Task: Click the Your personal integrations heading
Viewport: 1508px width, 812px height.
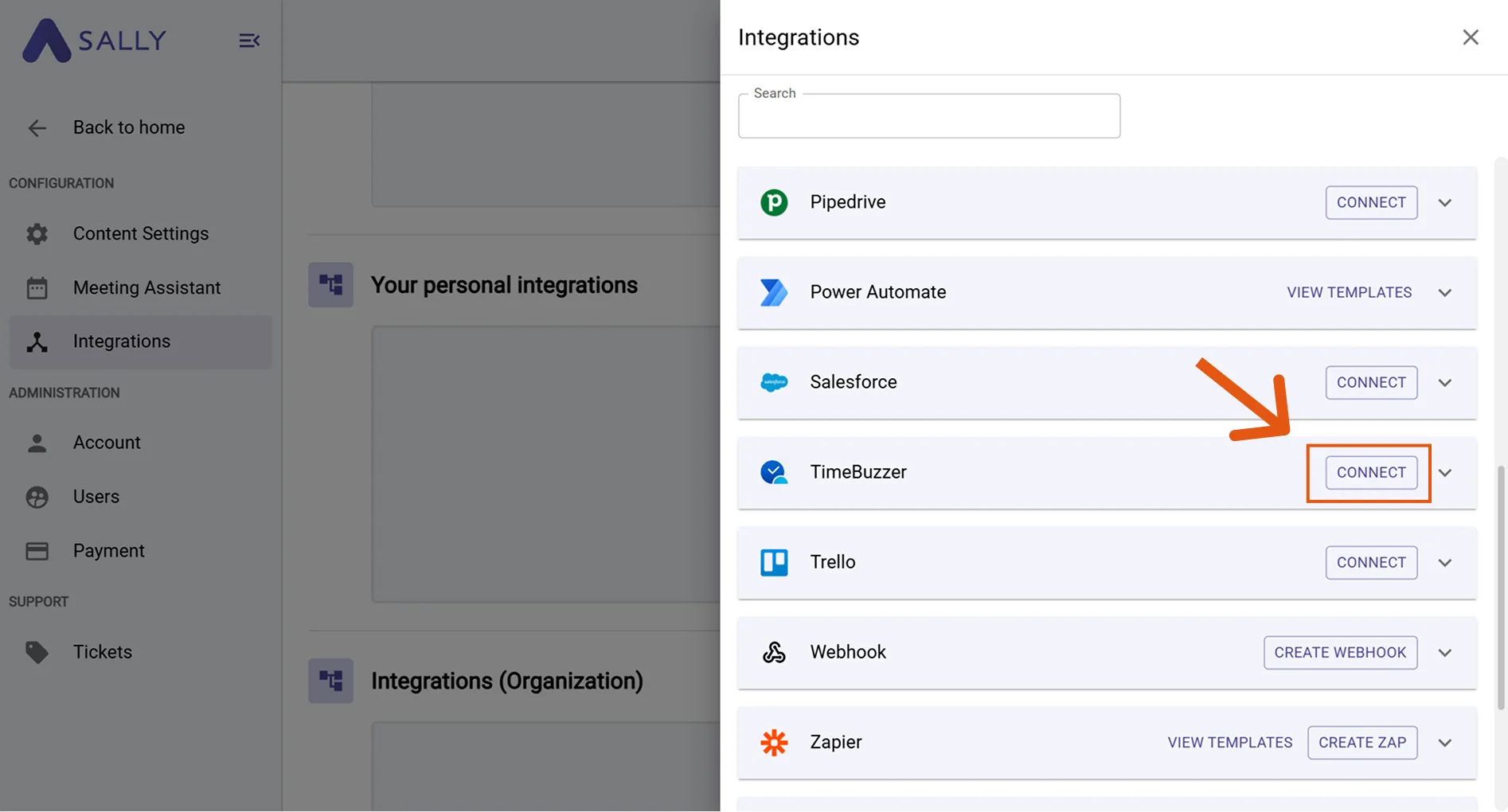Action: tap(504, 285)
